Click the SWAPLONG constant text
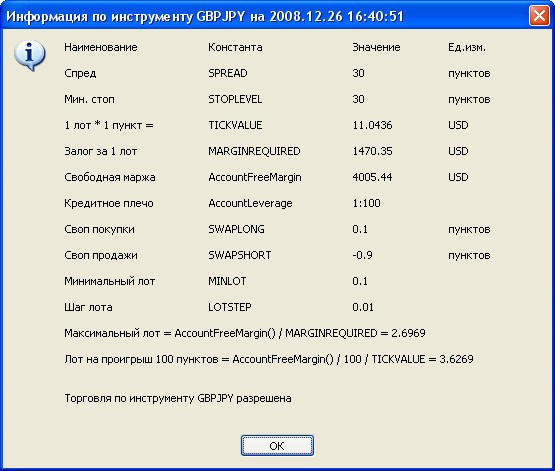This screenshot has height=471, width=555. tap(236, 229)
